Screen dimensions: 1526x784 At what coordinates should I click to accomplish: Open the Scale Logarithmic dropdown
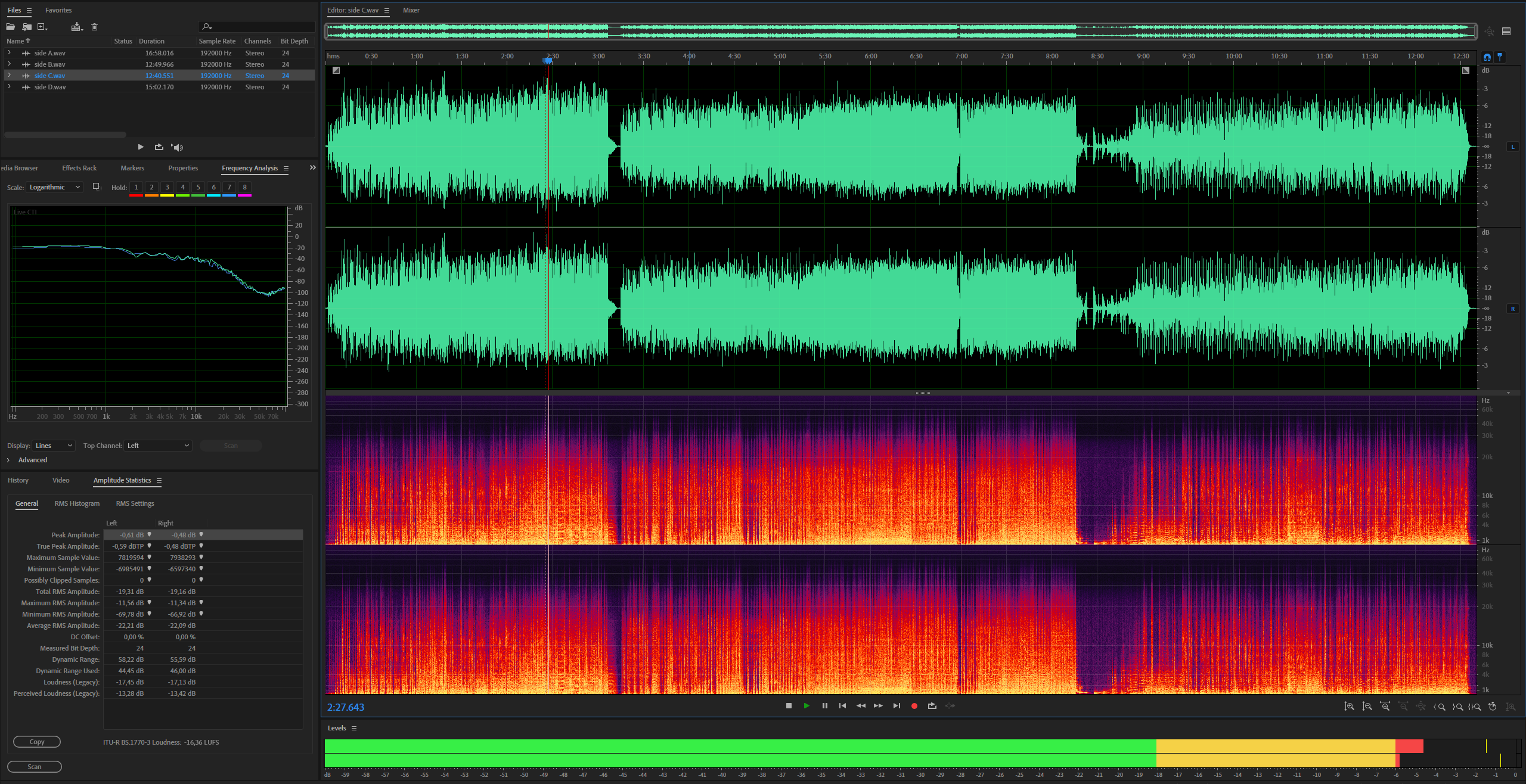[54, 187]
